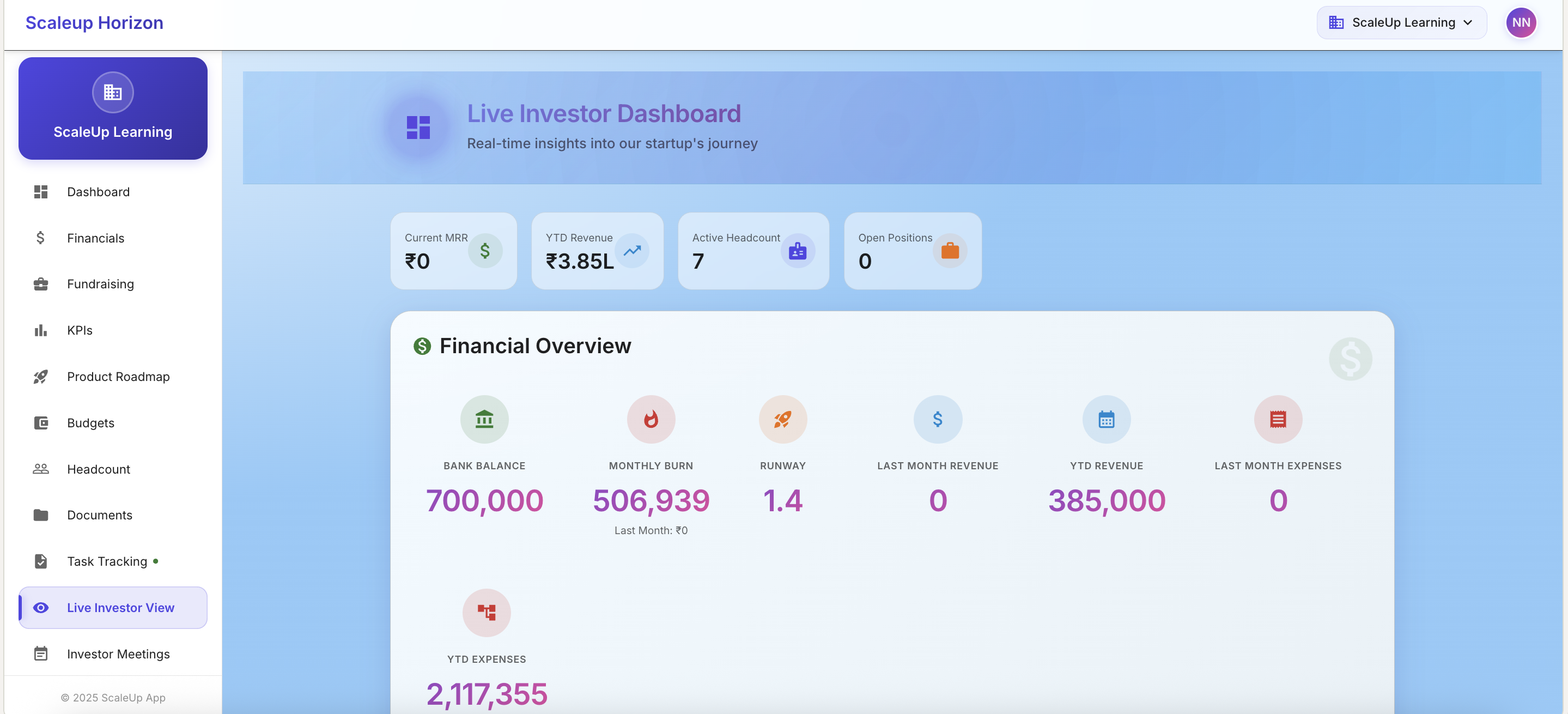Click the Task Tracking checklist icon
The height and width of the screenshot is (714, 1568).
(41, 561)
